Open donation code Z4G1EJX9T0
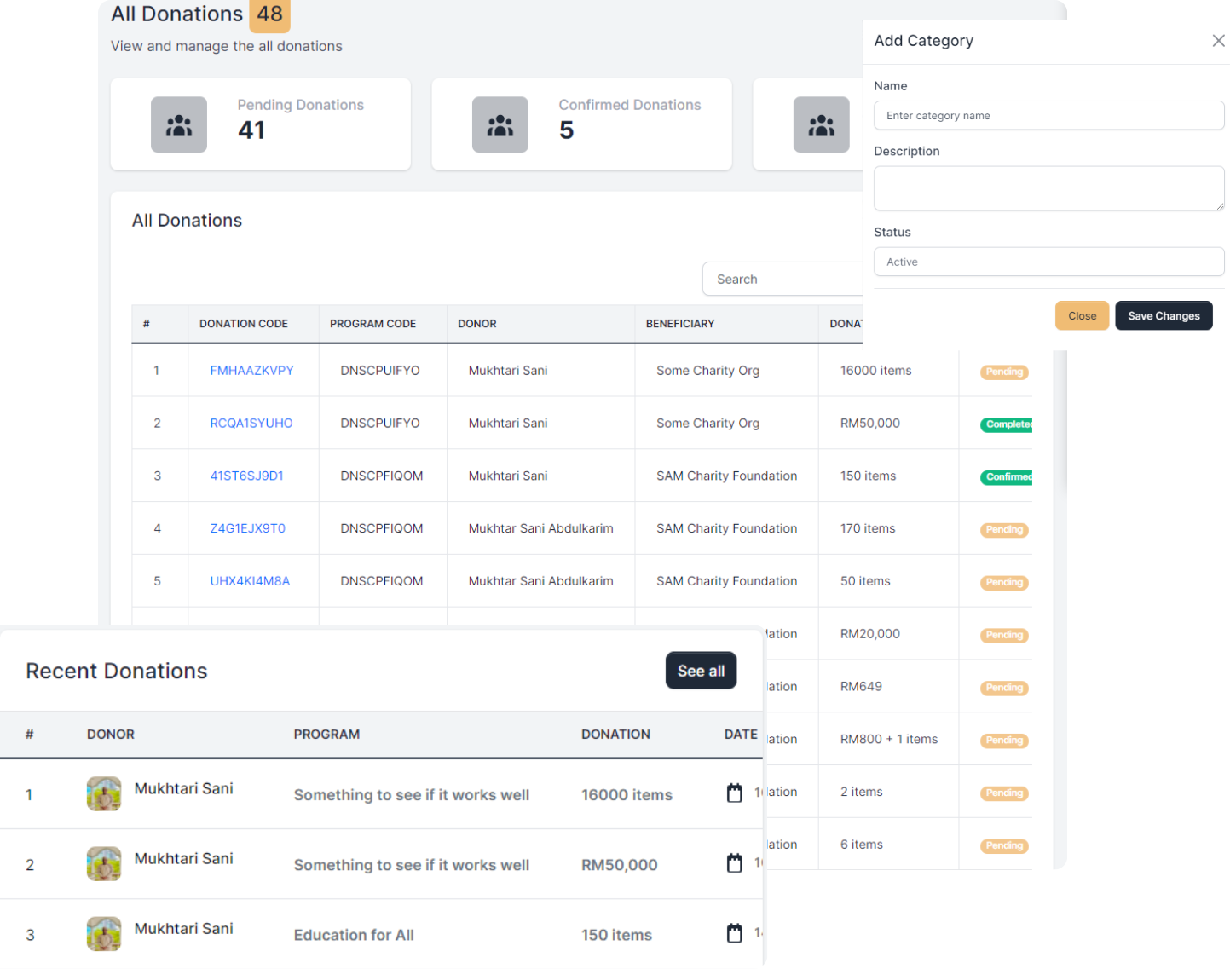The height and width of the screenshot is (980, 1230). click(x=248, y=529)
